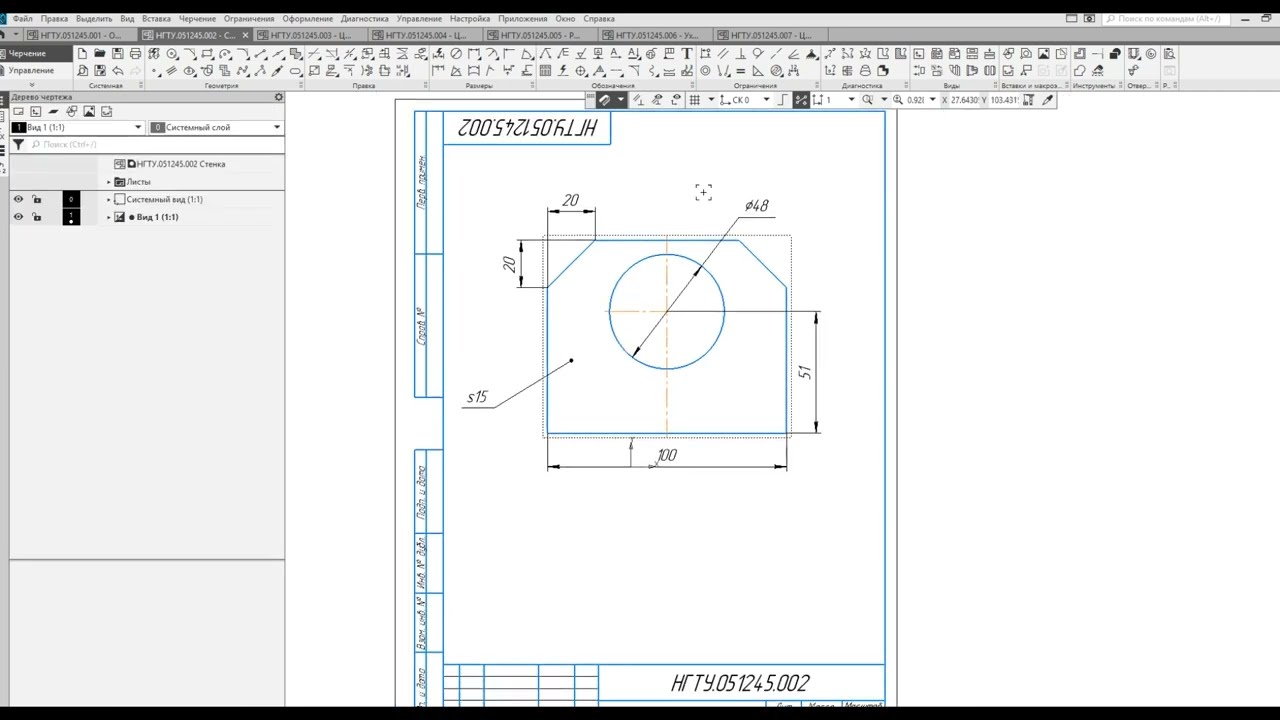Click the Print icon in the system toolbar
This screenshot has height=720, width=1280.
pos(135,54)
